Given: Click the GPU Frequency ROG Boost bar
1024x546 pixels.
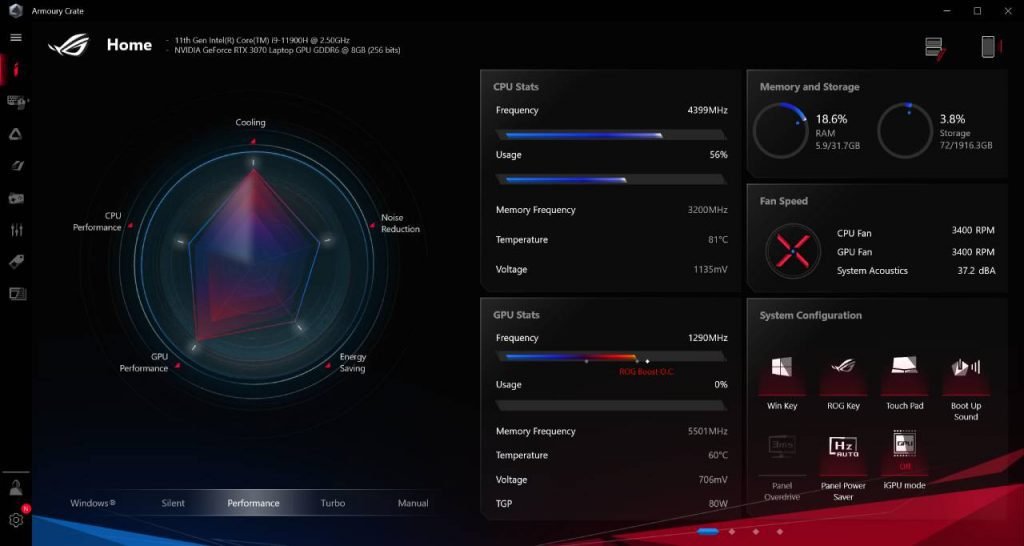Looking at the screenshot, I should coord(611,357).
